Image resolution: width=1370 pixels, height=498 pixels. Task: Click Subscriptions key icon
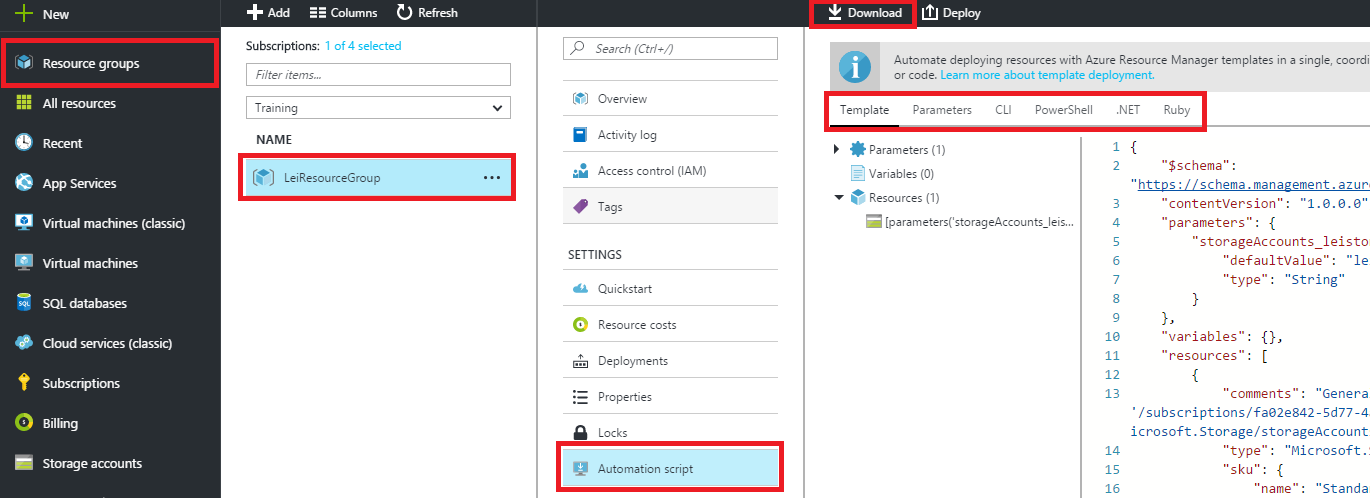click(24, 383)
